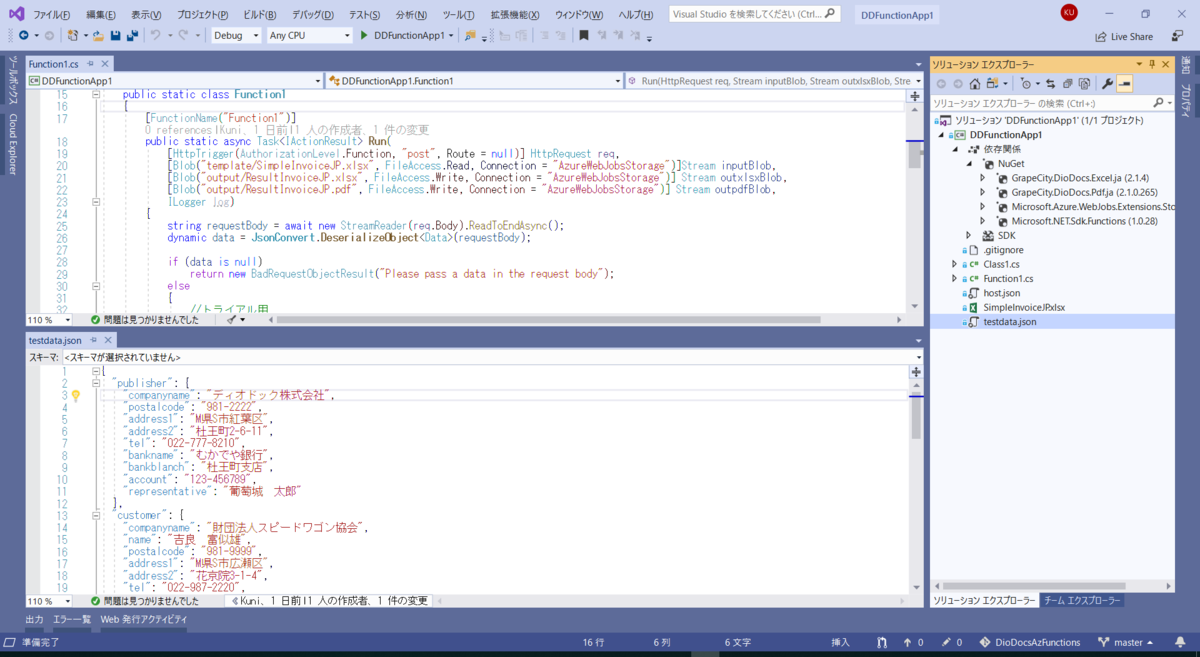
Task: Open the デバッグ(D) menu
Action: click(314, 16)
